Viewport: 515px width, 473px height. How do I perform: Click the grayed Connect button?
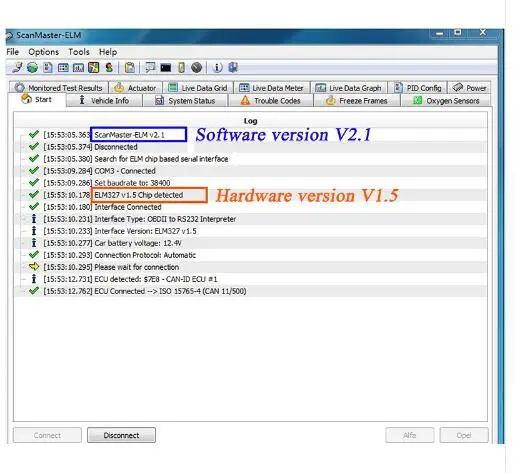(x=47, y=435)
